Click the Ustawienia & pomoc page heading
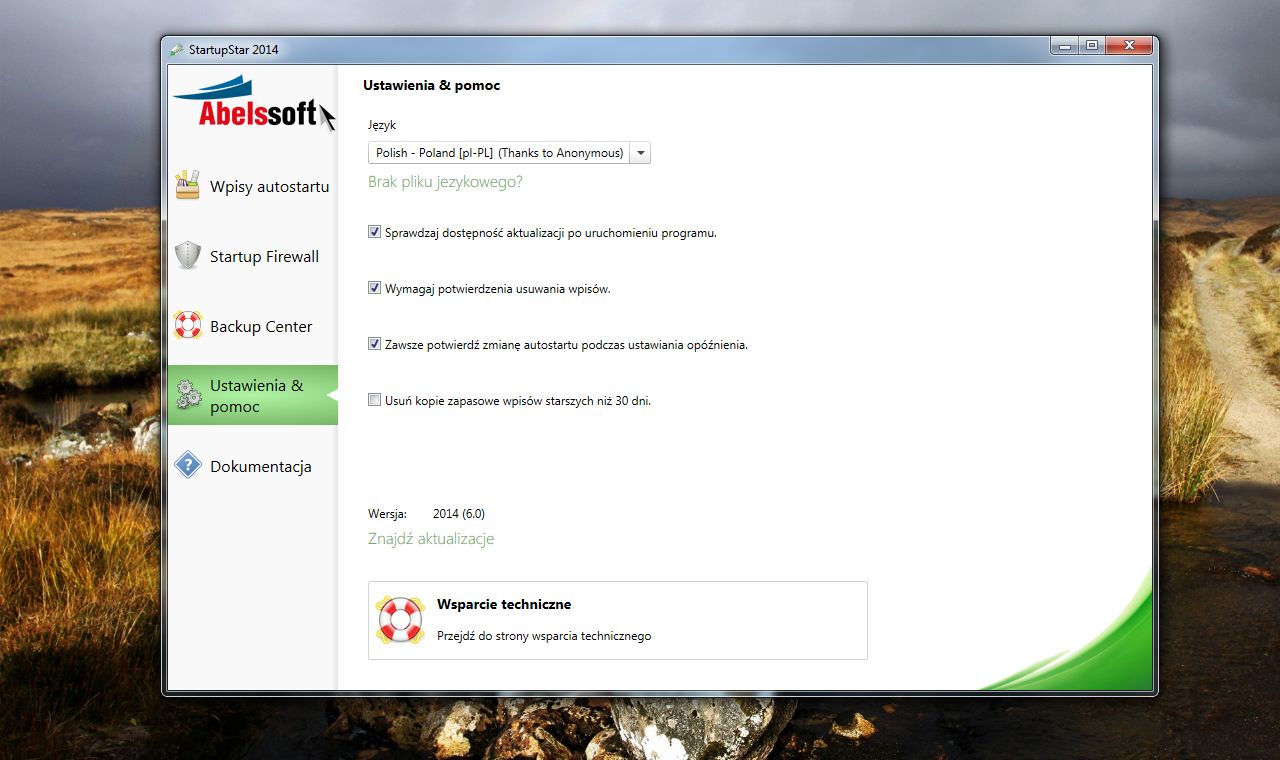The width and height of the screenshot is (1280, 760). click(x=431, y=85)
